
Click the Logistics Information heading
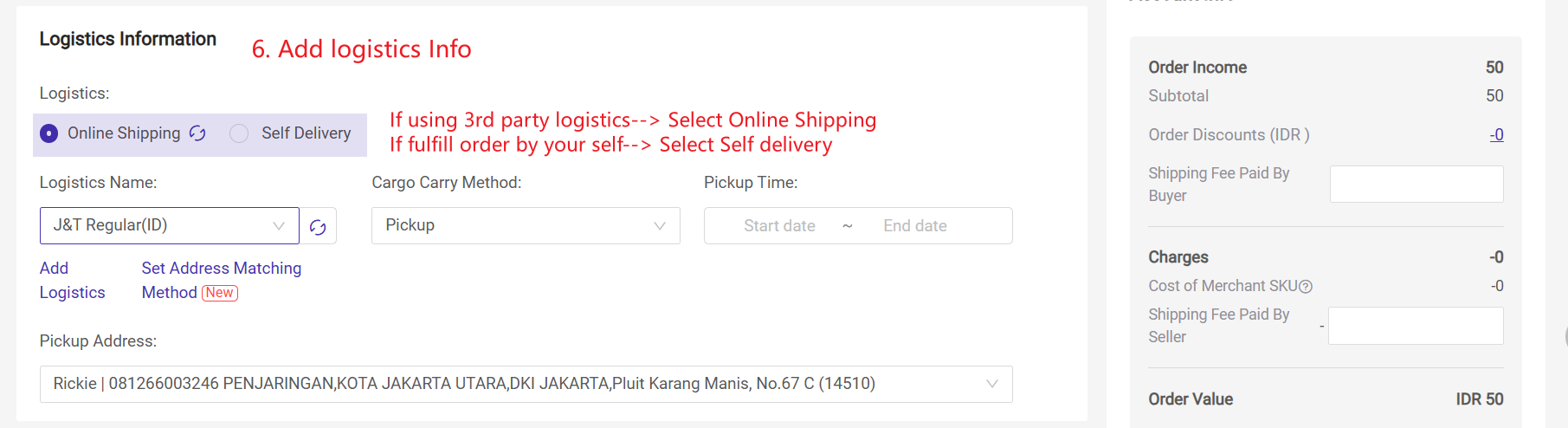128,39
